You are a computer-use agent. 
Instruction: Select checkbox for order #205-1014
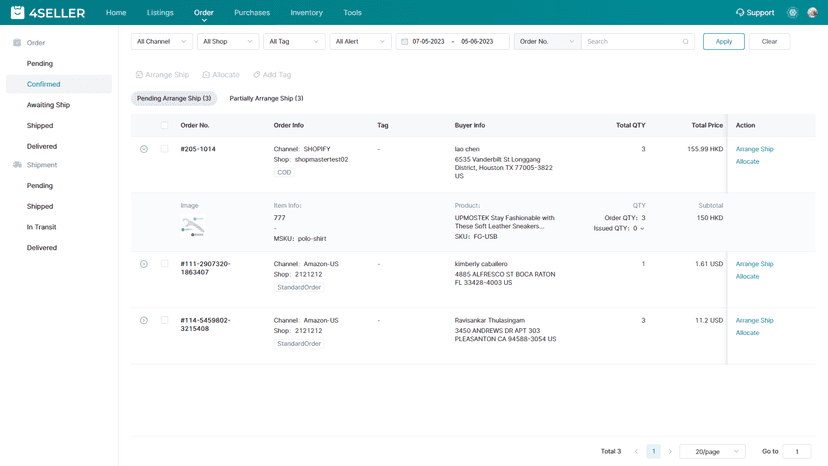coord(164,149)
